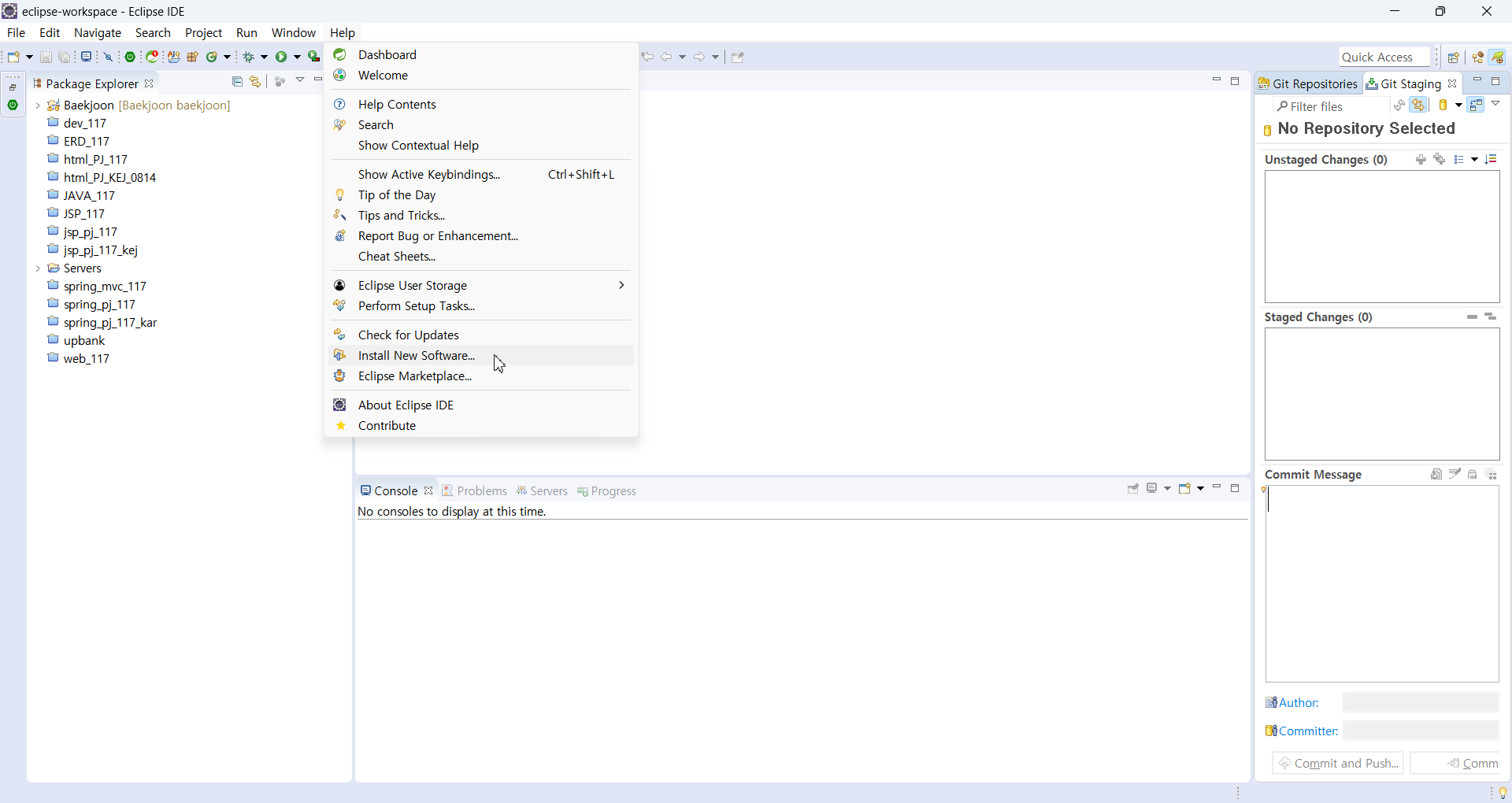Screen dimensions: 1512x803
Task: Click the New Java Class toolbar icon
Action: (212, 57)
